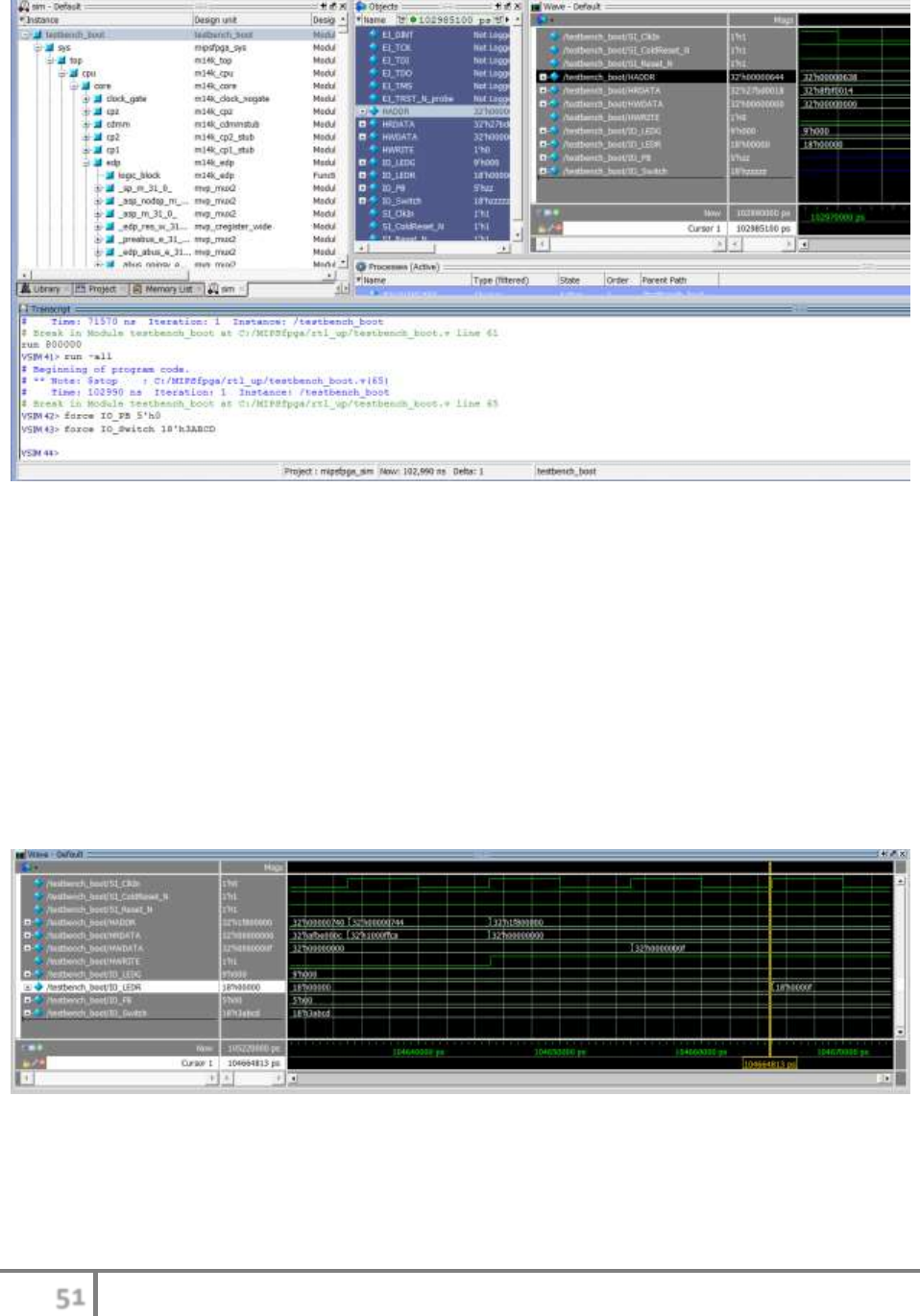This screenshot has width=920, height=1316.
Task: Expand IO_Switch in the Objects panel
Action: click(x=362, y=201)
